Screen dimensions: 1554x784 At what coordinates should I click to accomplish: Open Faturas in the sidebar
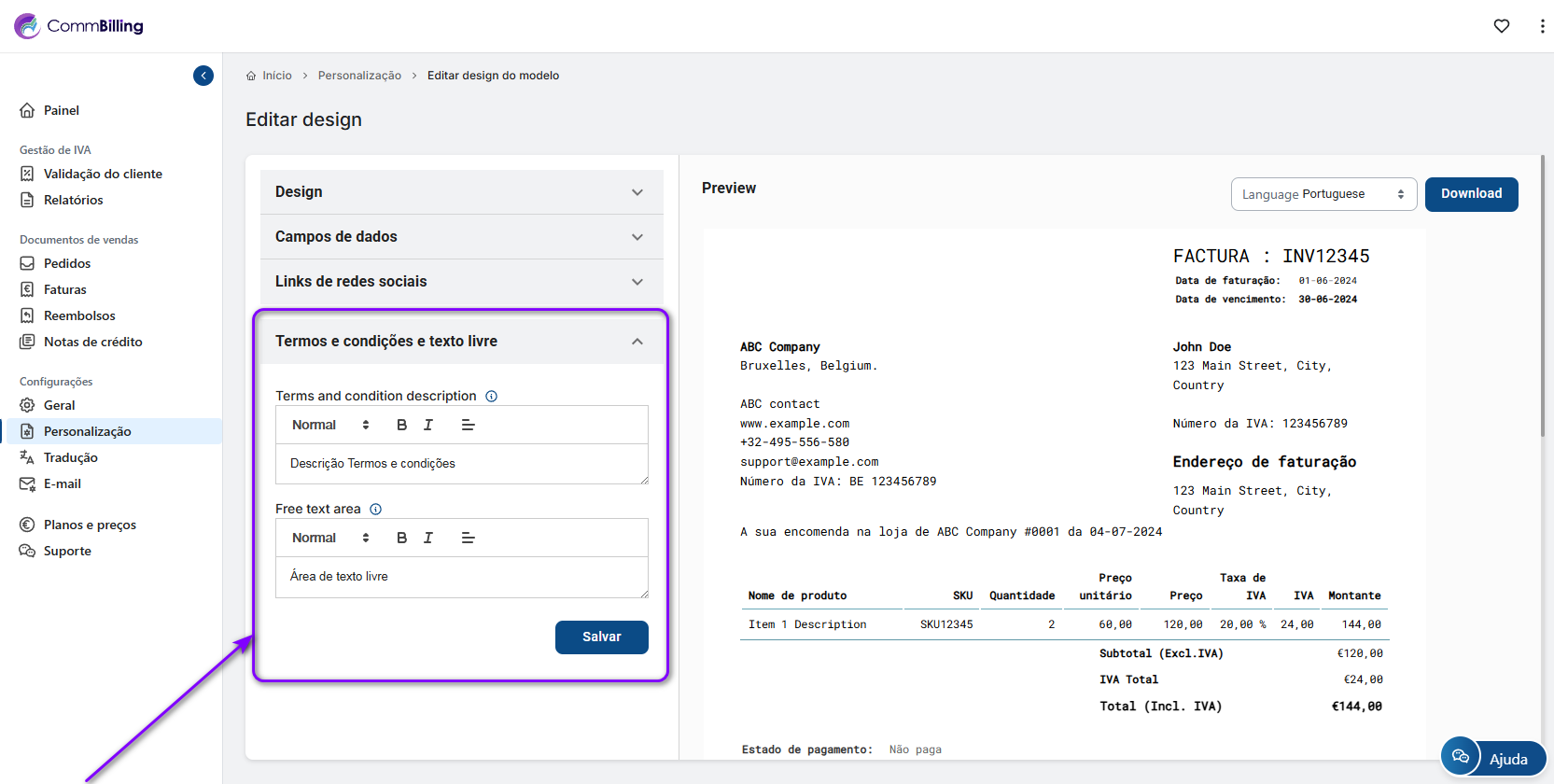(x=64, y=289)
